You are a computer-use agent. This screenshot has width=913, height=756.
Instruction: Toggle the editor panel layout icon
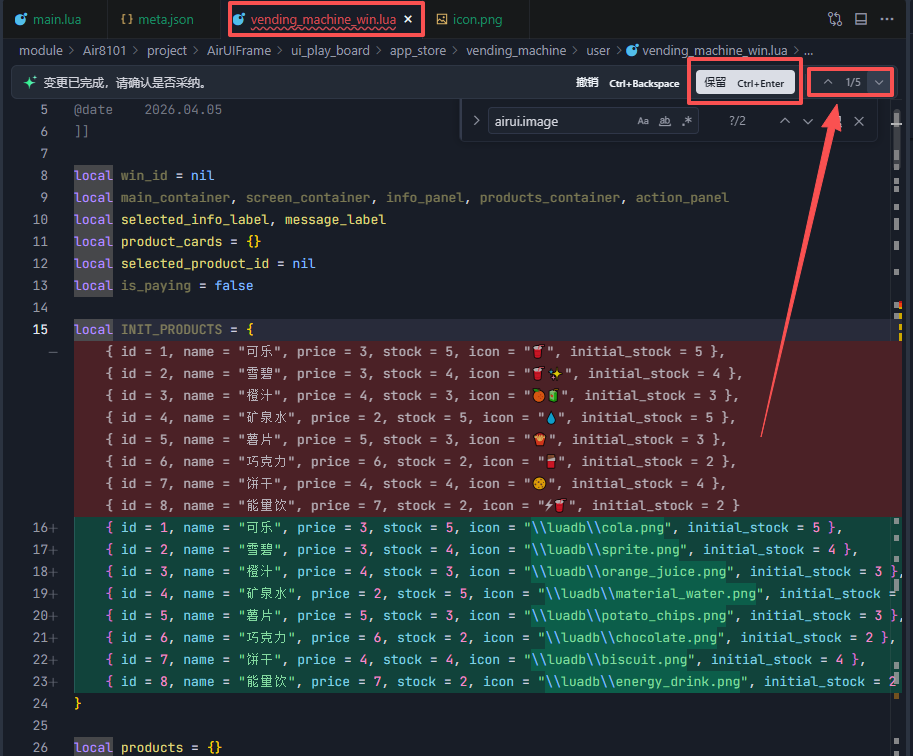pos(861,19)
